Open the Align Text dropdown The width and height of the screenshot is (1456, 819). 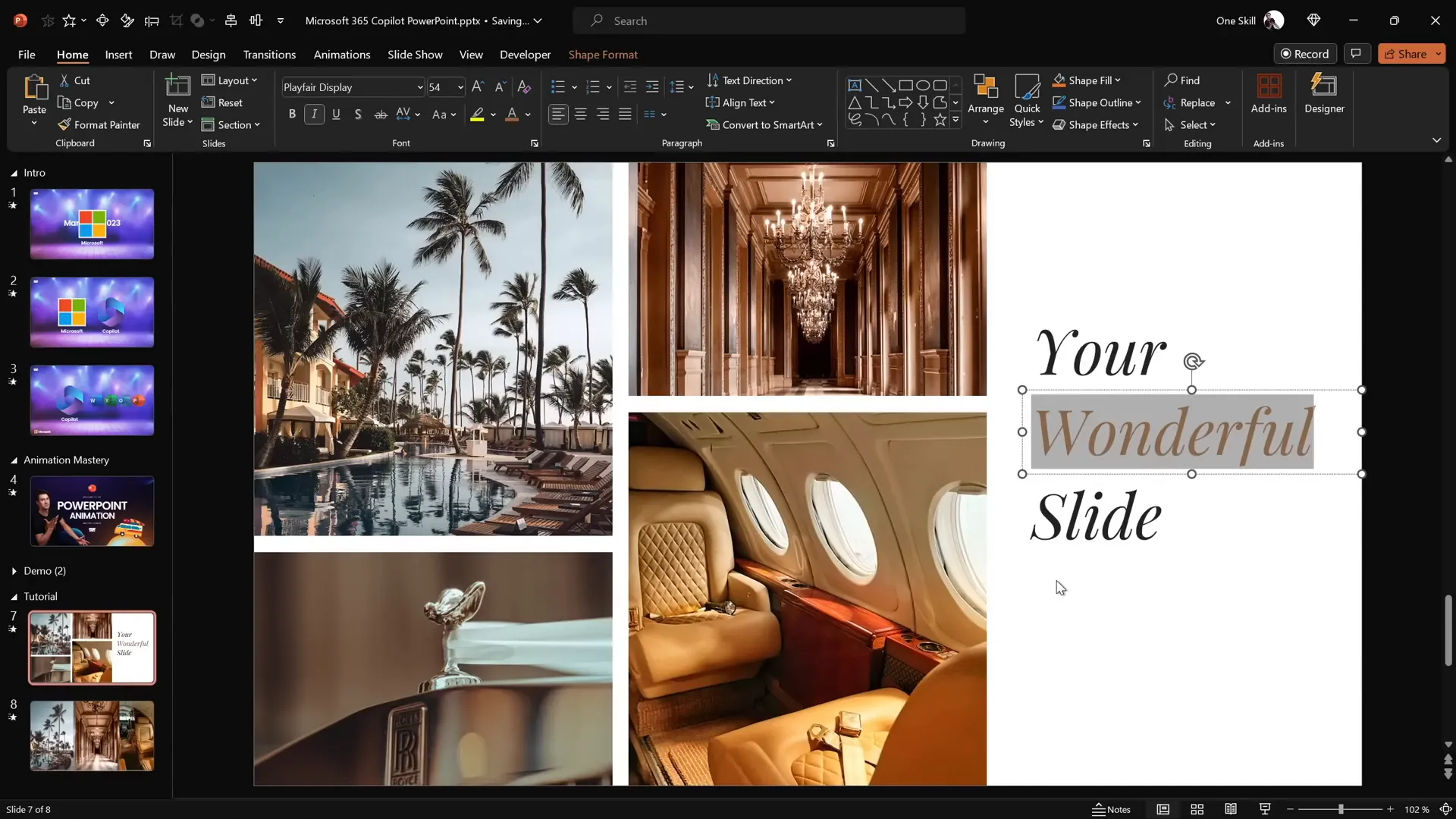(740, 102)
